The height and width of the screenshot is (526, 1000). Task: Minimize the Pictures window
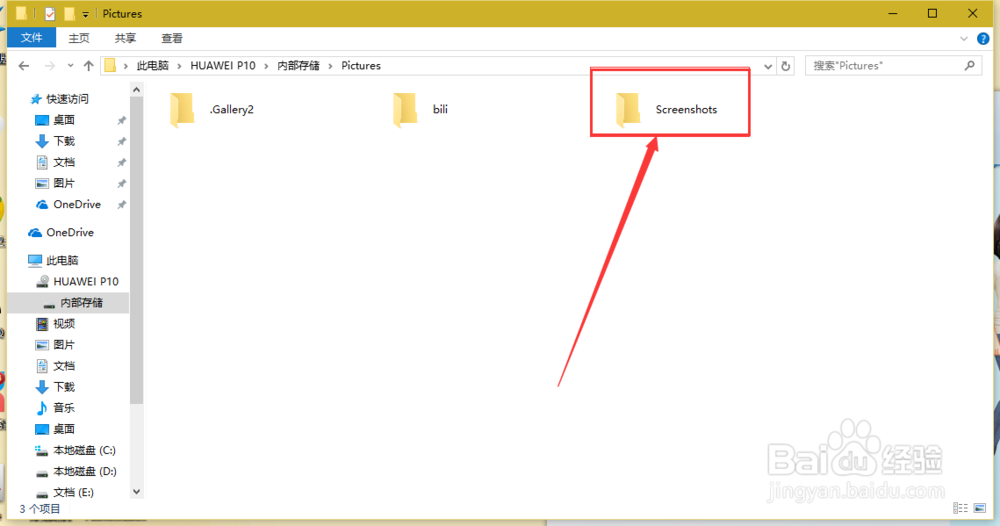(893, 13)
